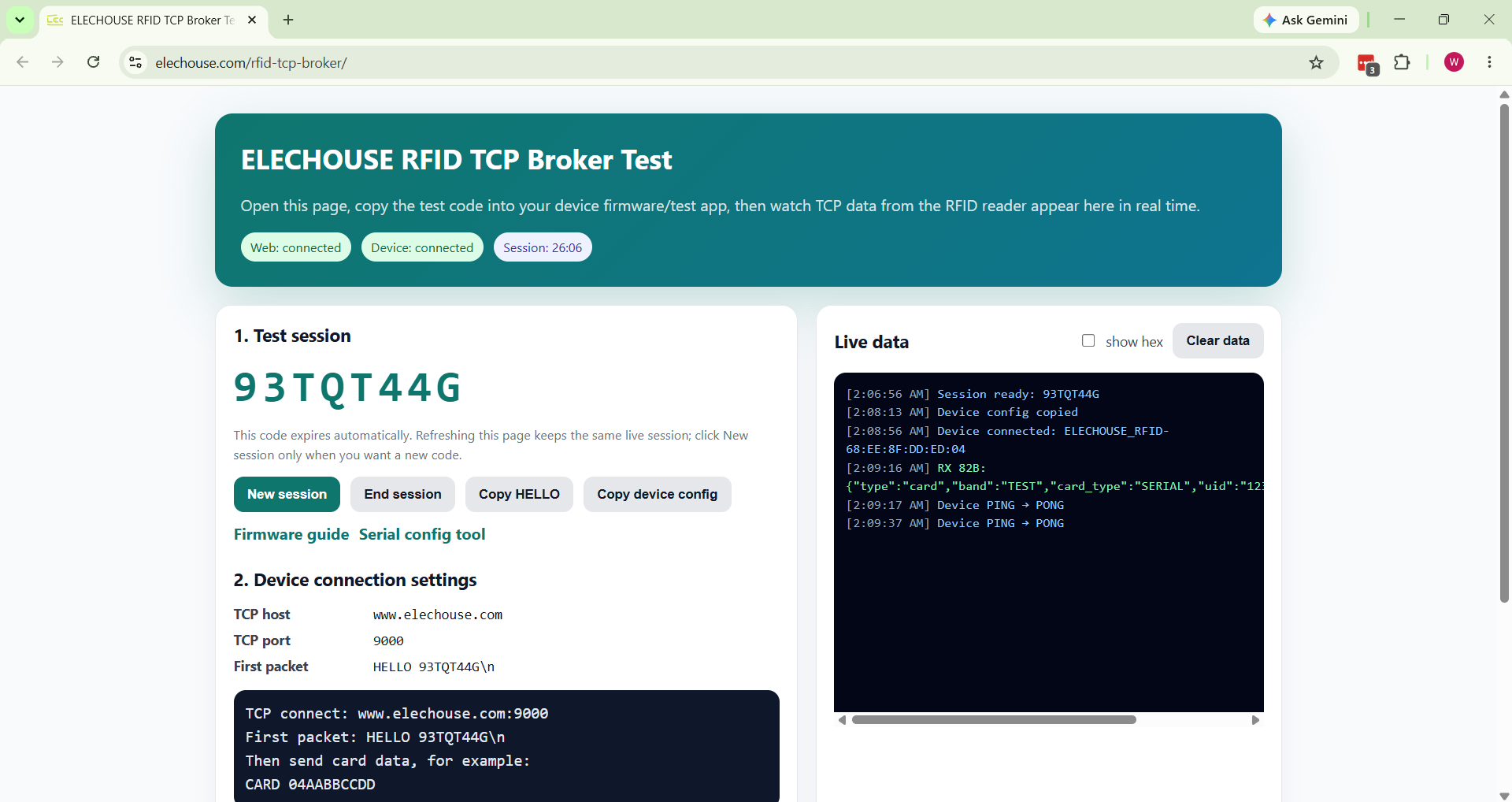The image size is (1512, 802).
Task: Enable the show hex checkbox
Action: click(1088, 340)
